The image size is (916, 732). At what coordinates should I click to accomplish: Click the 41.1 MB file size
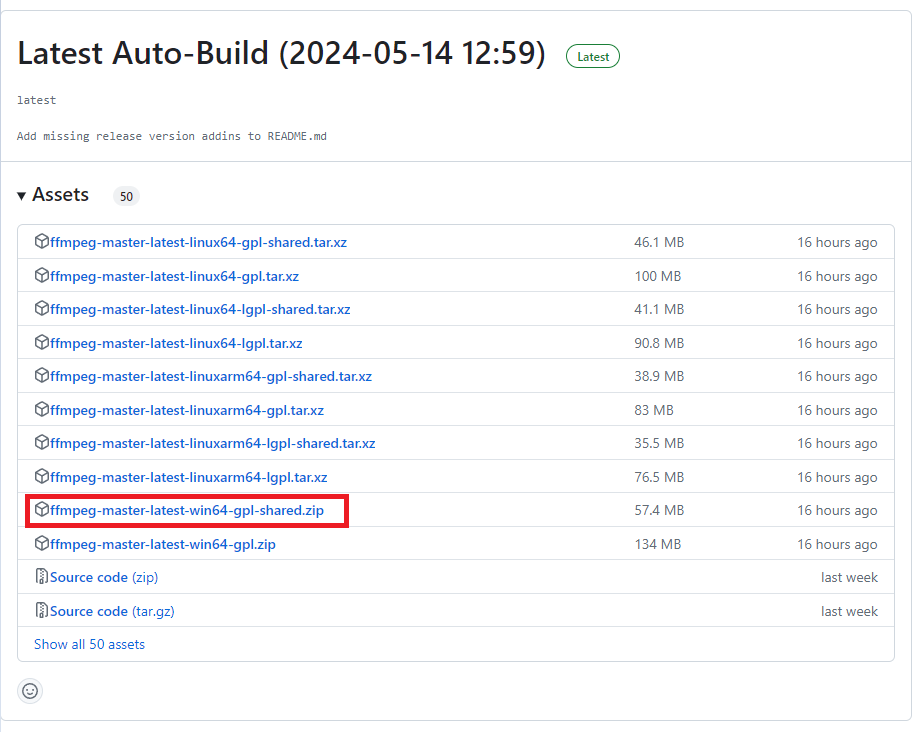(659, 310)
